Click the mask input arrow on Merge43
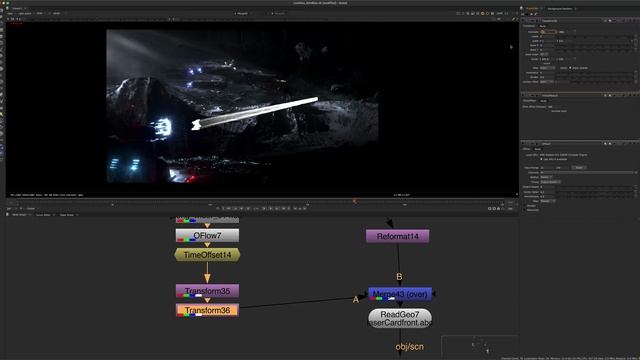The height and width of the screenshot is (360, 640). point(434,294)
